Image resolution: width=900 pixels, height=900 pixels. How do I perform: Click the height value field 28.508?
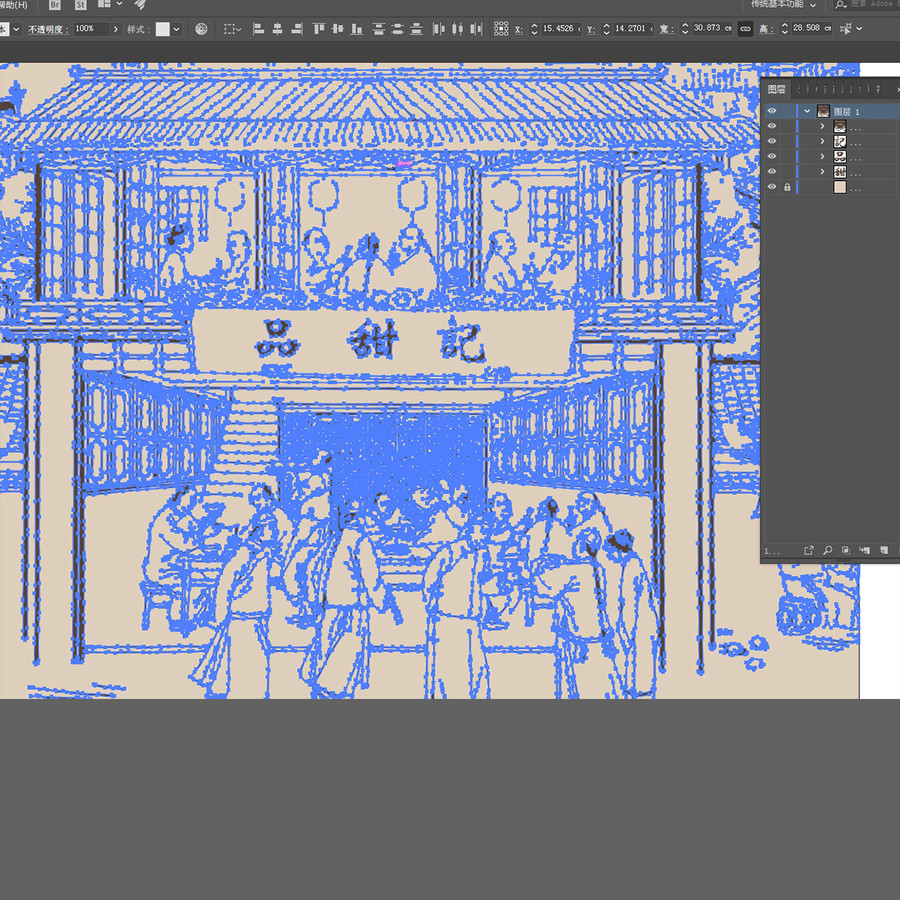[x=812, y=28]
